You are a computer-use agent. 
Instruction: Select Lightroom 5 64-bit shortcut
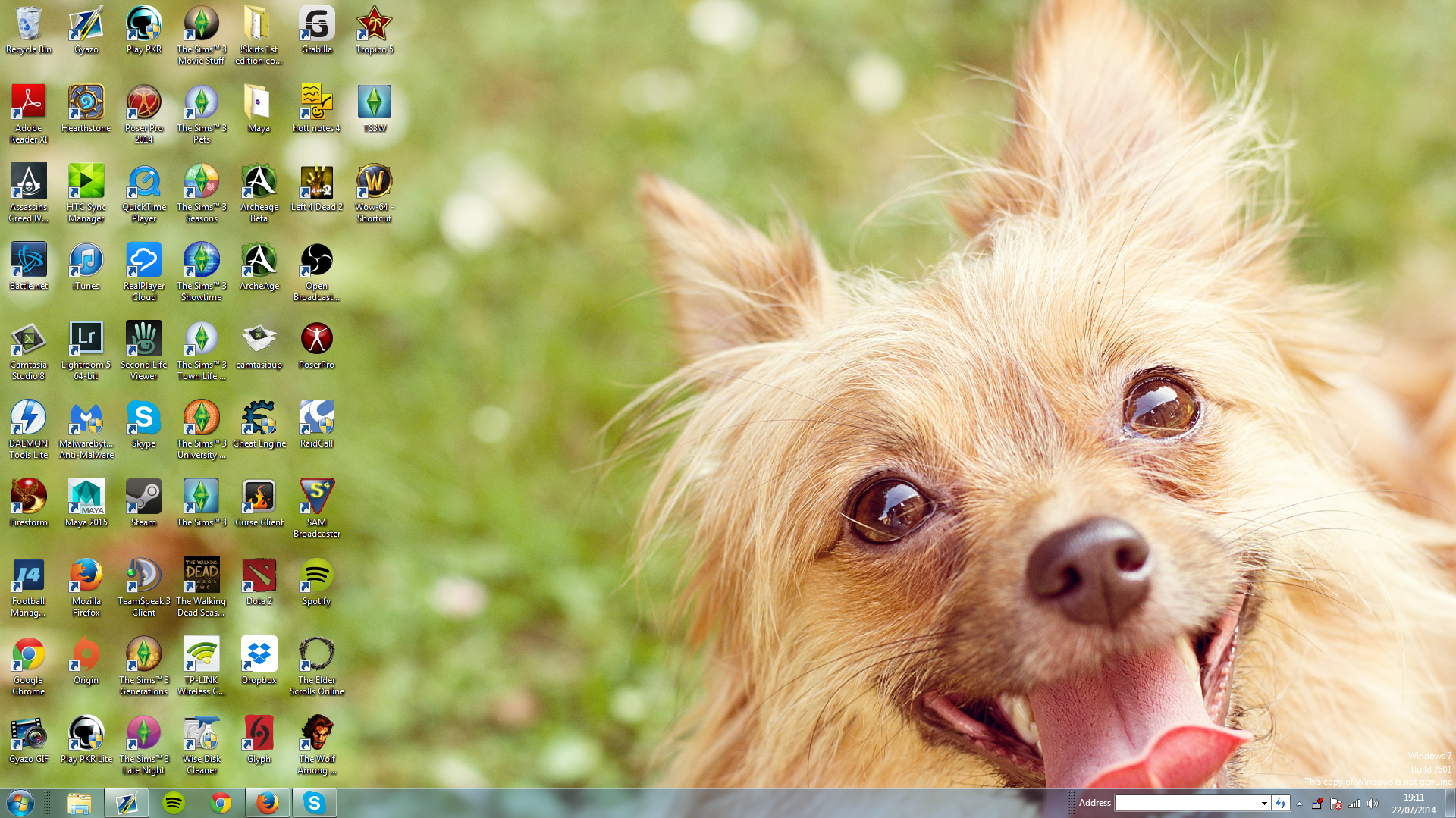click(x=86, y=351)
